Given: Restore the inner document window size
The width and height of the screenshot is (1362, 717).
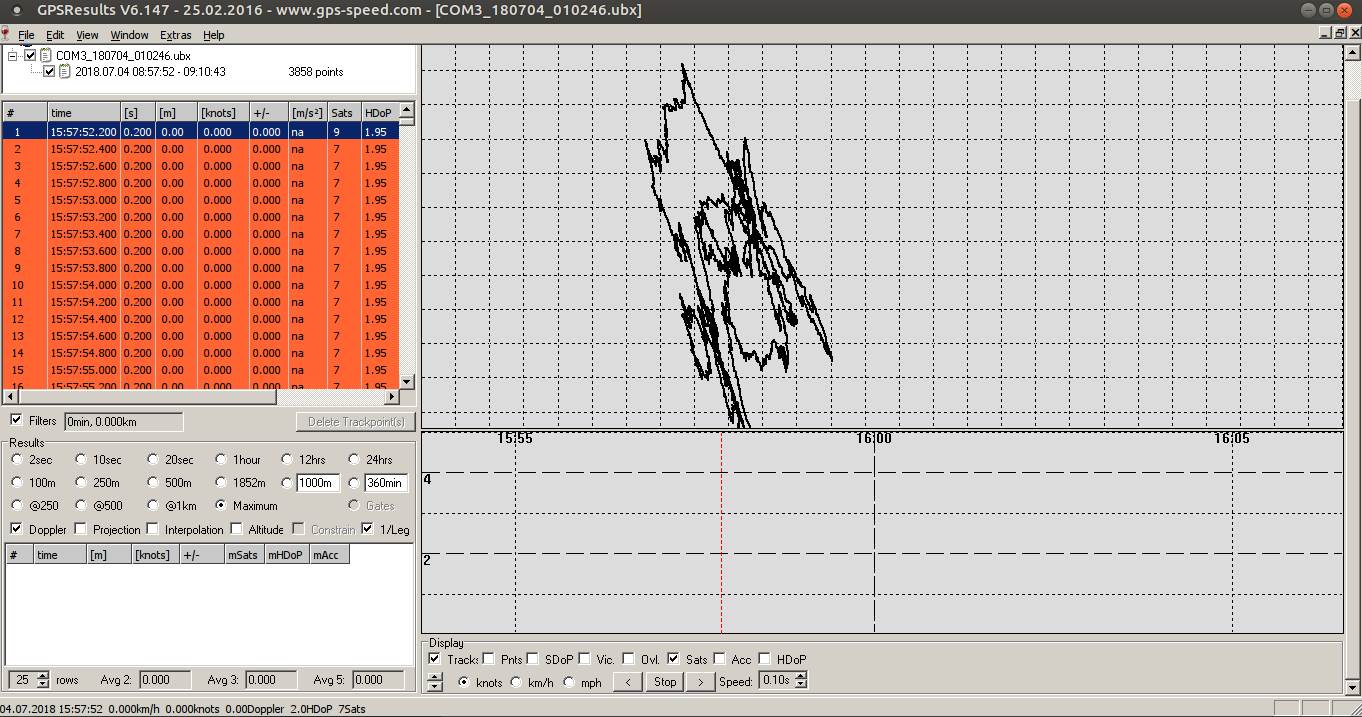Looking at the screenshot, I should pyautogui.click(x=1340, y=33).
